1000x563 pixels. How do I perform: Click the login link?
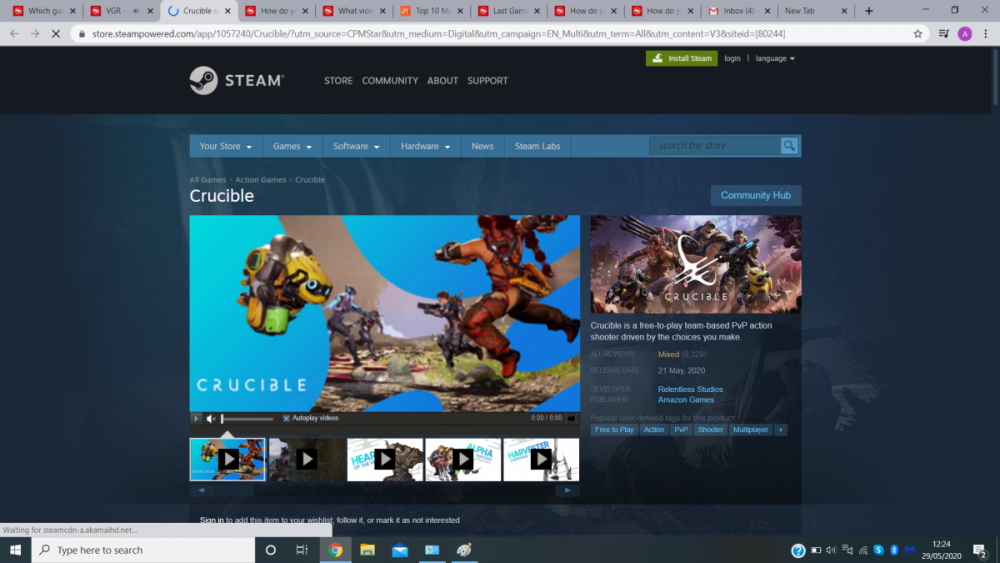[732, 58]
